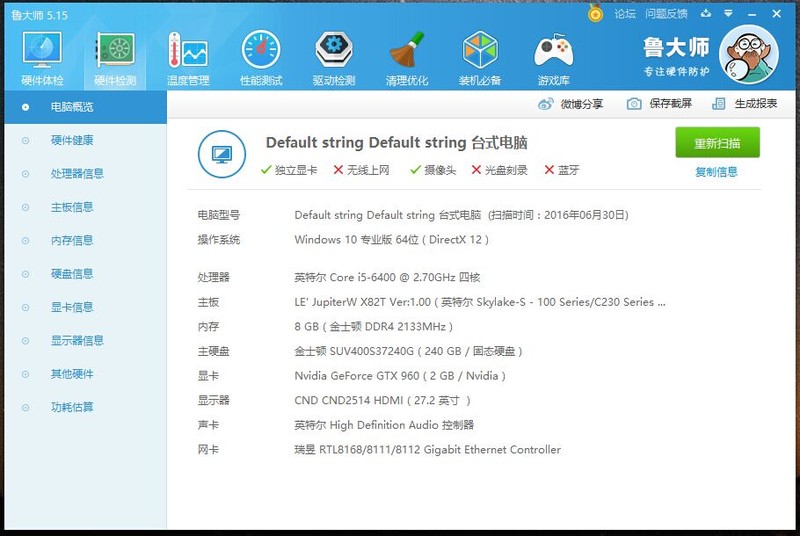800x536 pixels.
Task: Open 清理优化 cleanup broom icon
Action: point(407,58)
